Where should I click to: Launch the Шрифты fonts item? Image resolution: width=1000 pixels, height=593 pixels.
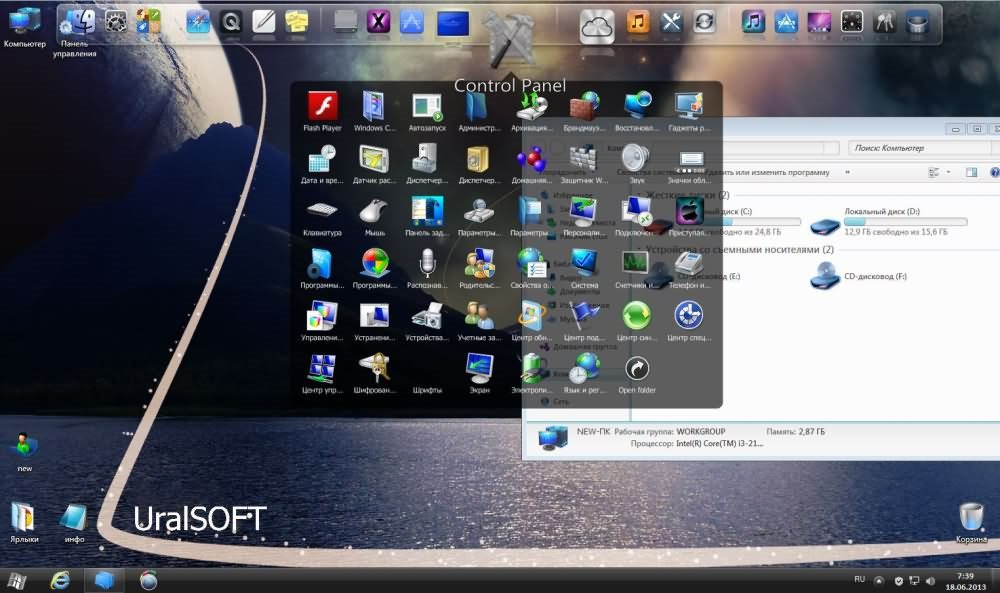pyautogui.click(x=427, y=369)
